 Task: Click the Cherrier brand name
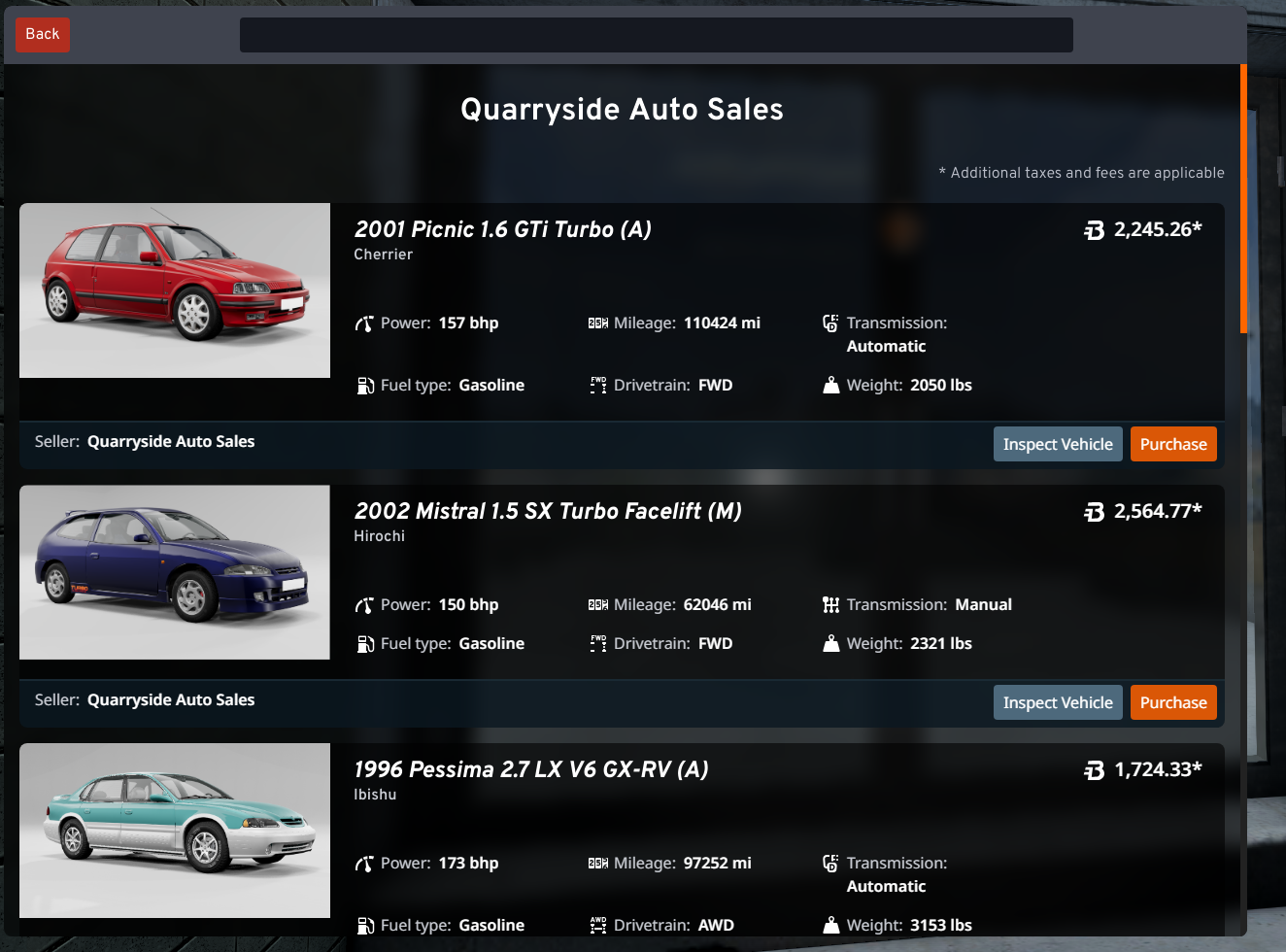coord(384,255)
